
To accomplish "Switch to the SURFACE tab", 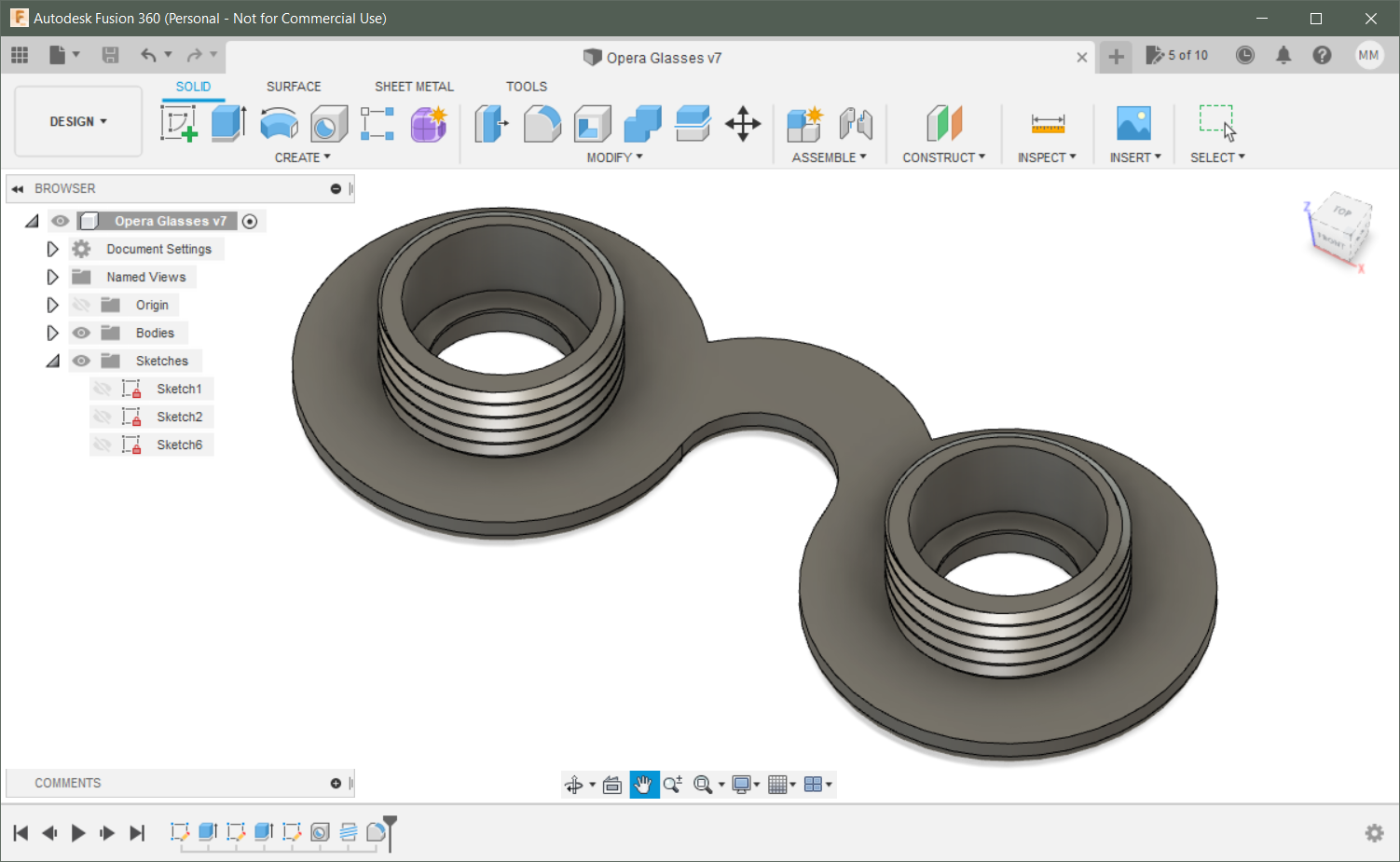I will click(294, 87).
